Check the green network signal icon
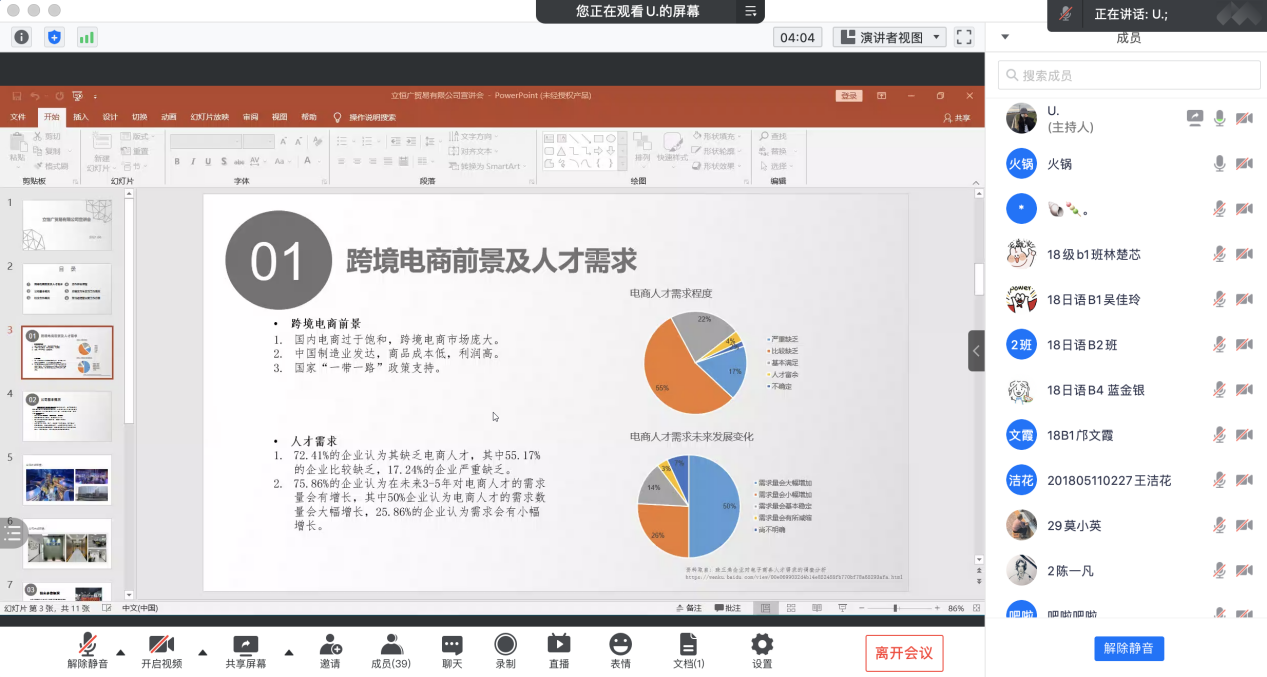The image size is (1267, 677). tap(87, 37)
